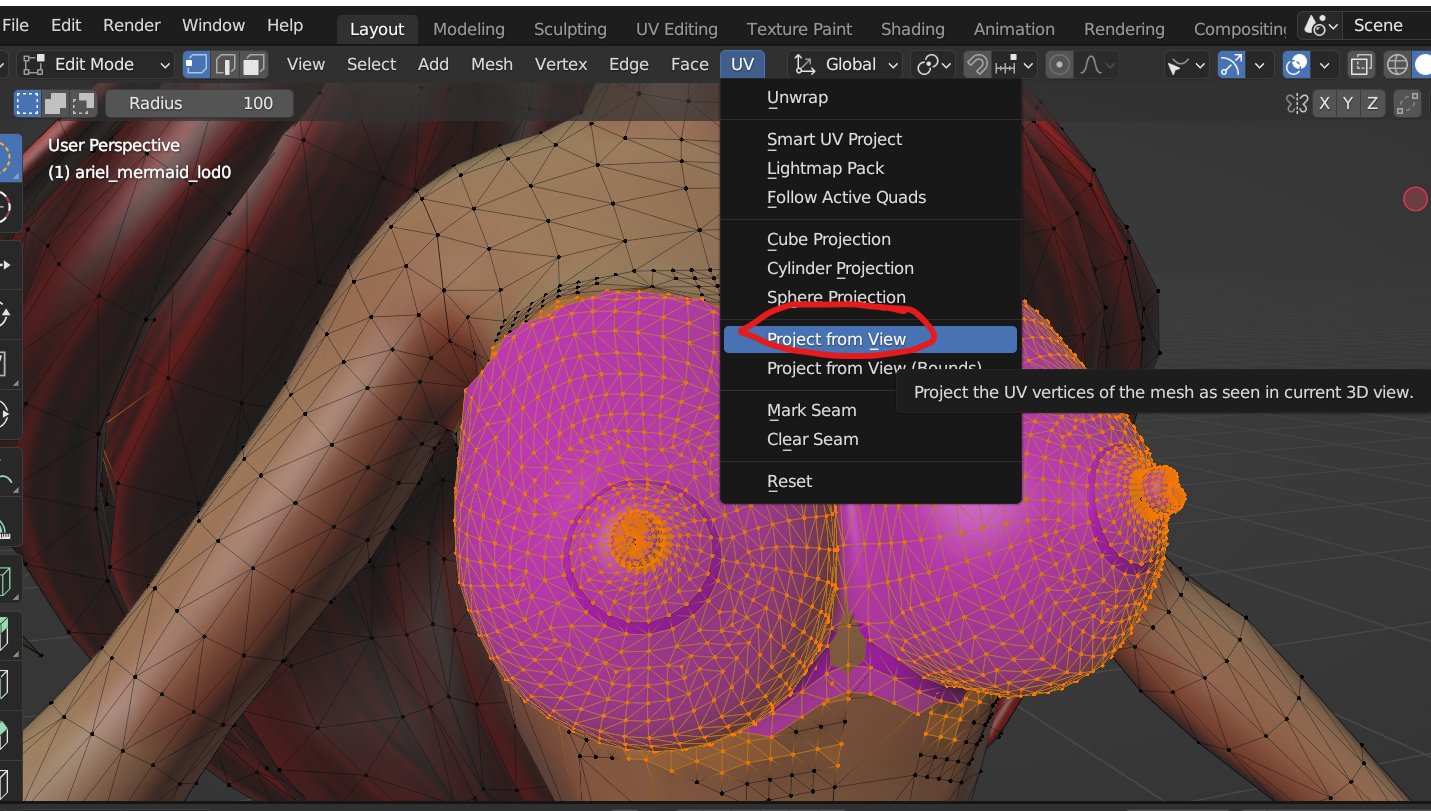This screenshot has width=1431, height=811.
Task: Enable Y axis mirror
Action: pyautogui.click(x=1349, y=103)
